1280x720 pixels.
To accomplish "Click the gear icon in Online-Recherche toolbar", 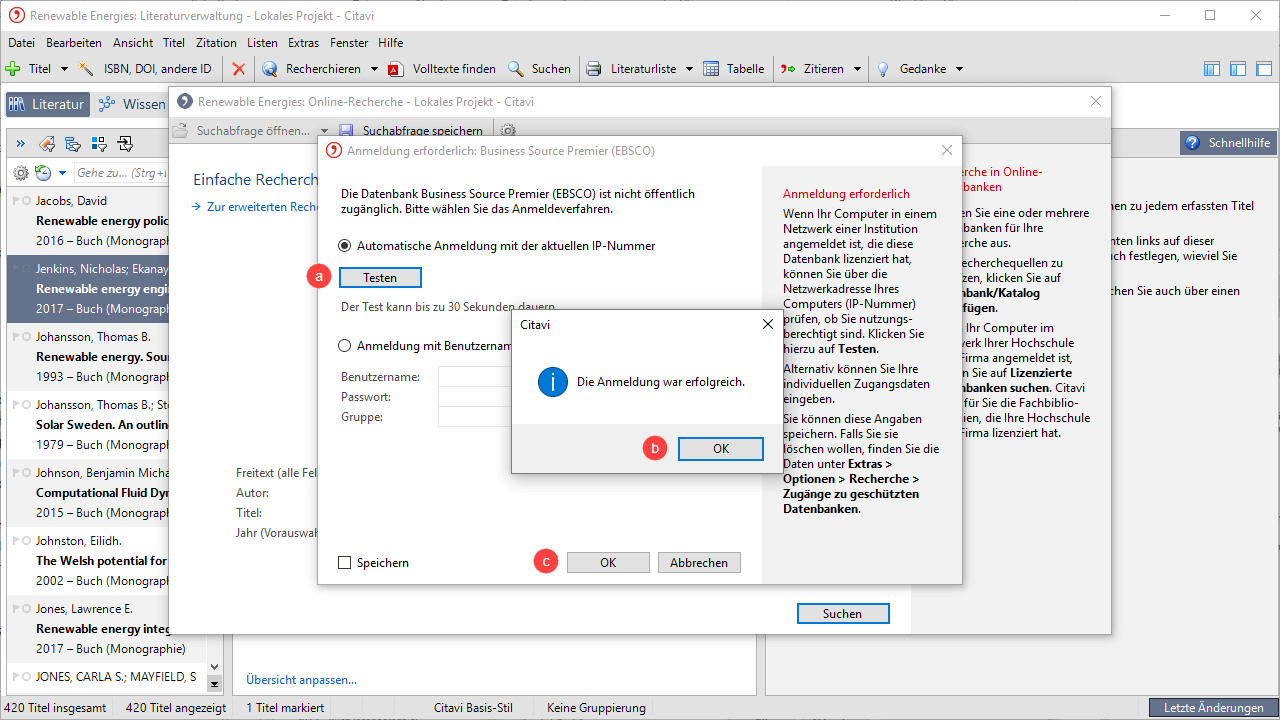I will pos(508,131).
